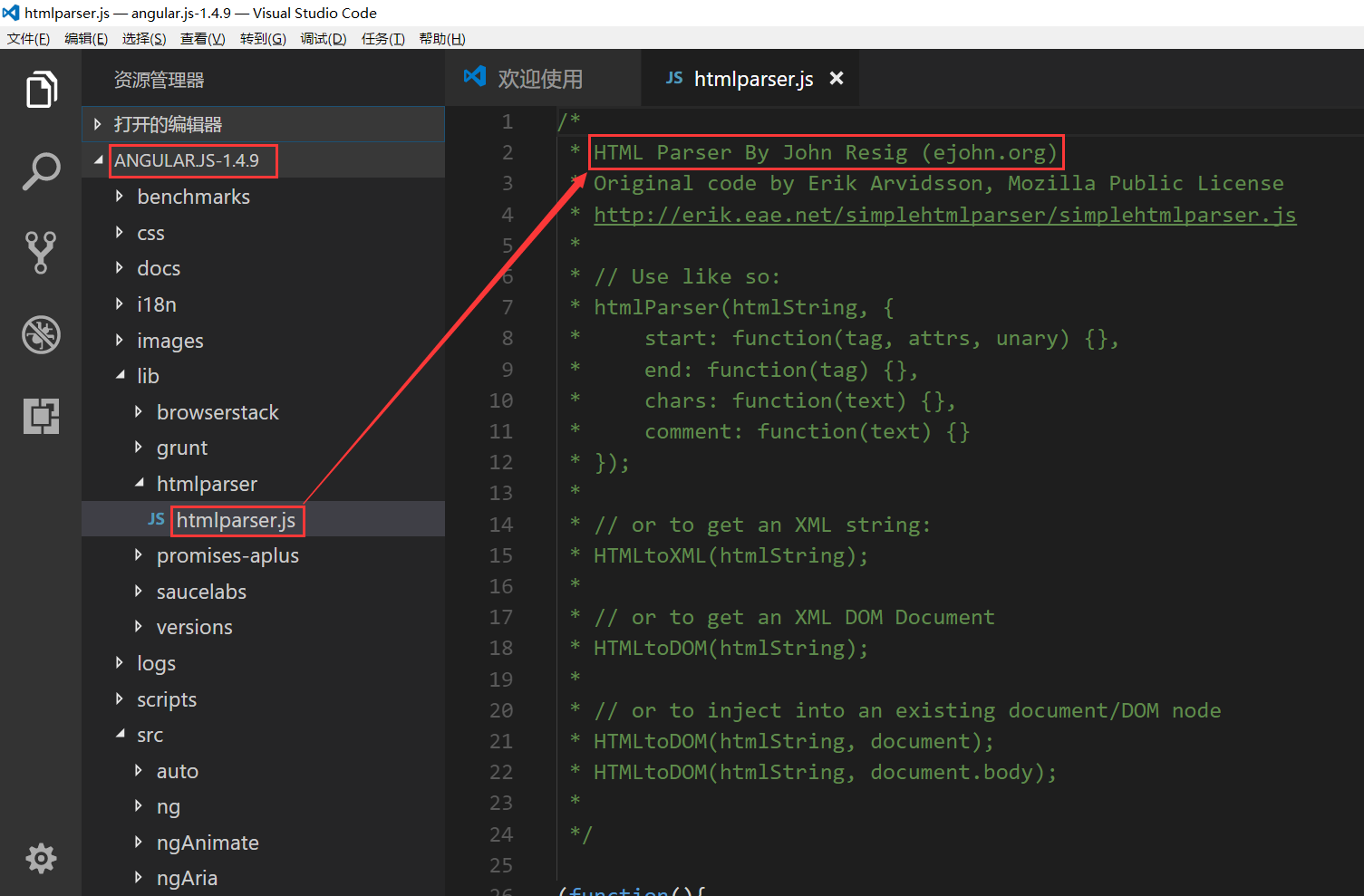This screenshot has width=1364, height=896.
Task: Open the Search view in activity bar
Action: pos(41,171)
